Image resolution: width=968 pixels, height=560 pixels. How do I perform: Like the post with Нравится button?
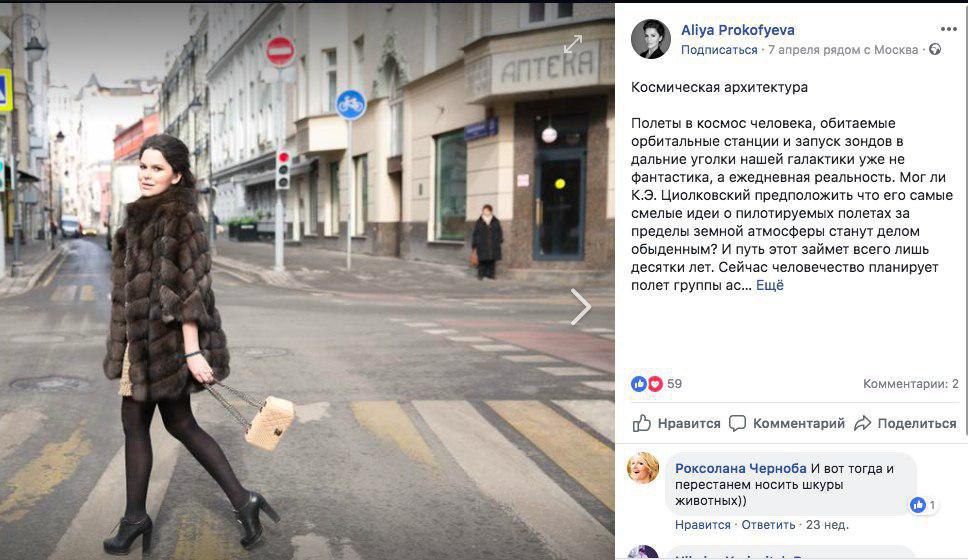pos(676,424)
